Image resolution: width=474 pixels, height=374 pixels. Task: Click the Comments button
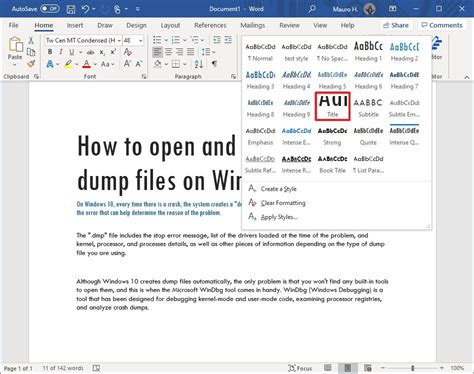coord(442,25)
